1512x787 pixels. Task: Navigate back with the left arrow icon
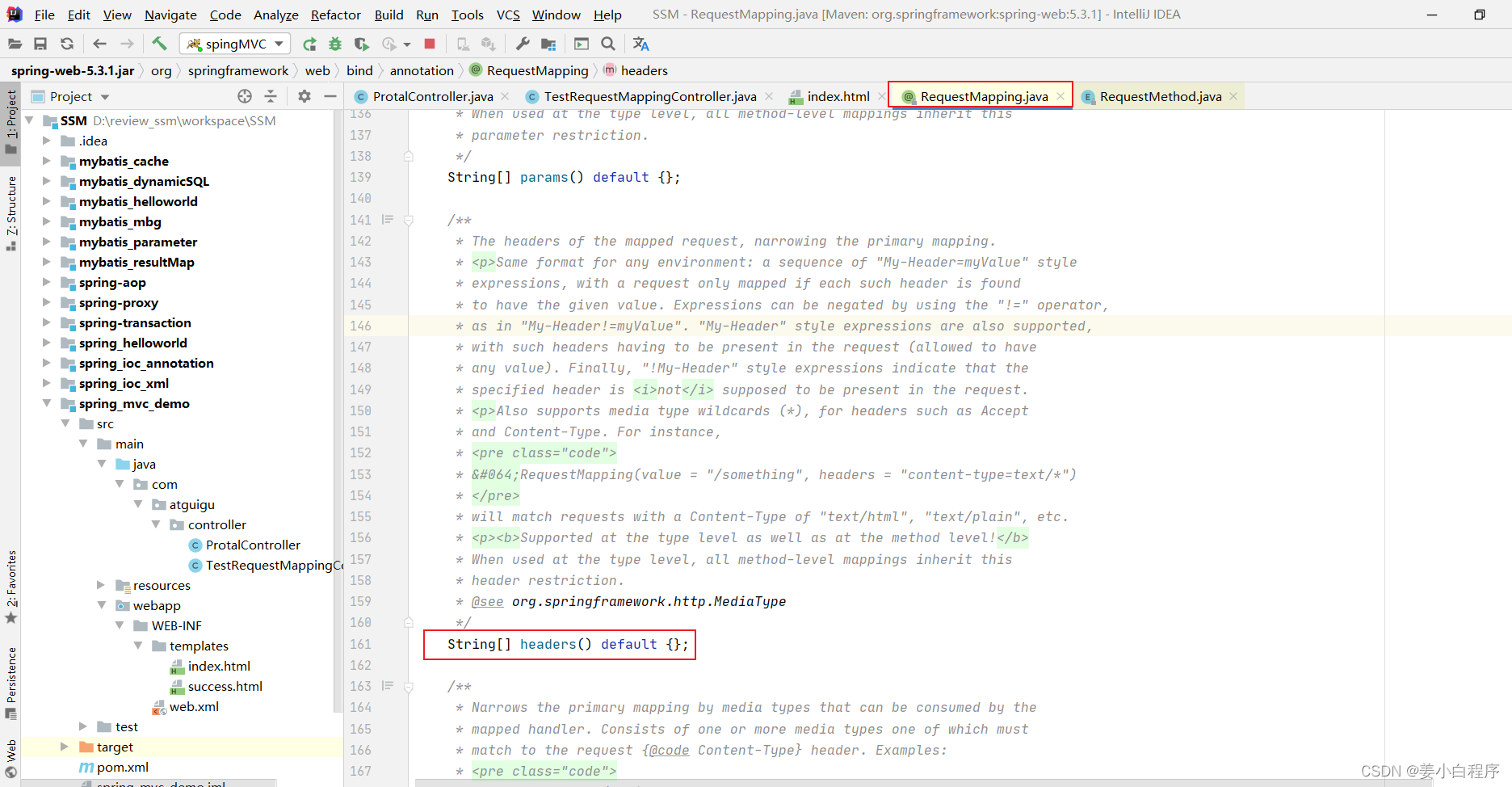[x=99, y=44]
